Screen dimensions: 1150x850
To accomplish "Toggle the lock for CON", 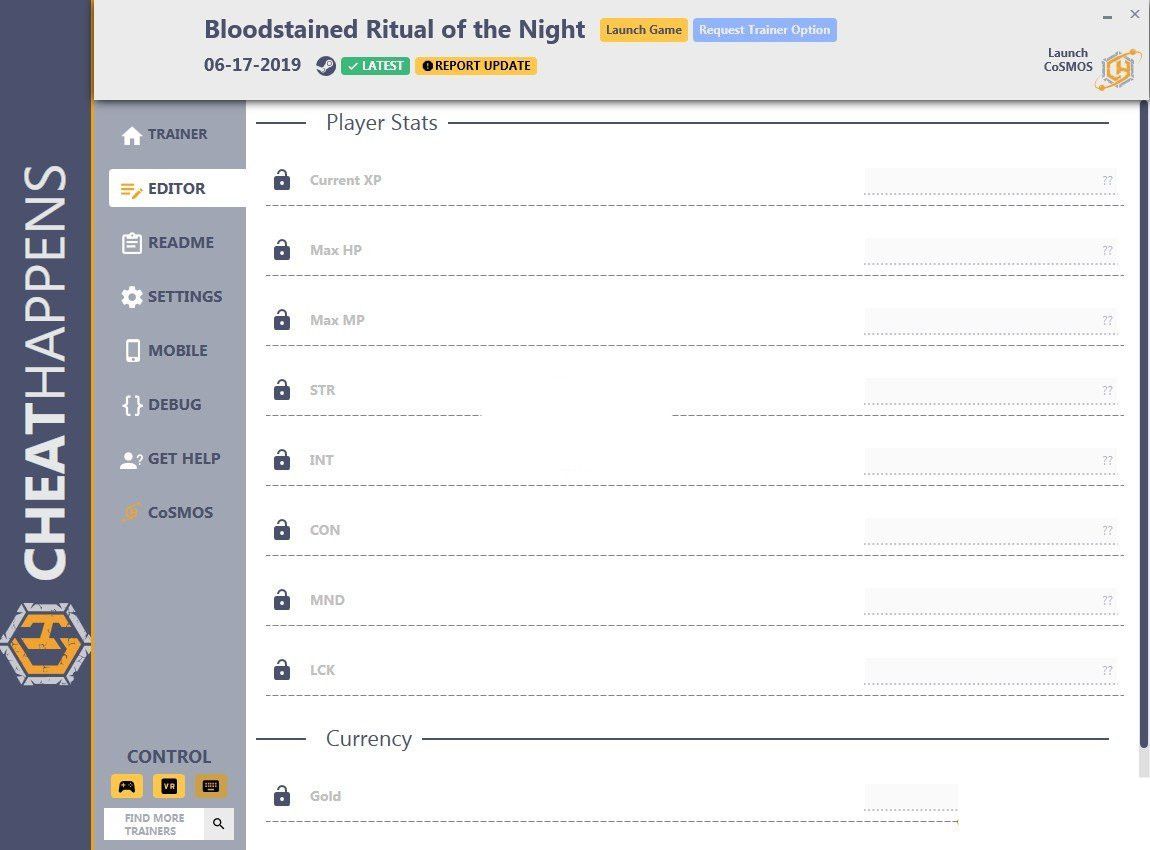I will point(282,530).
